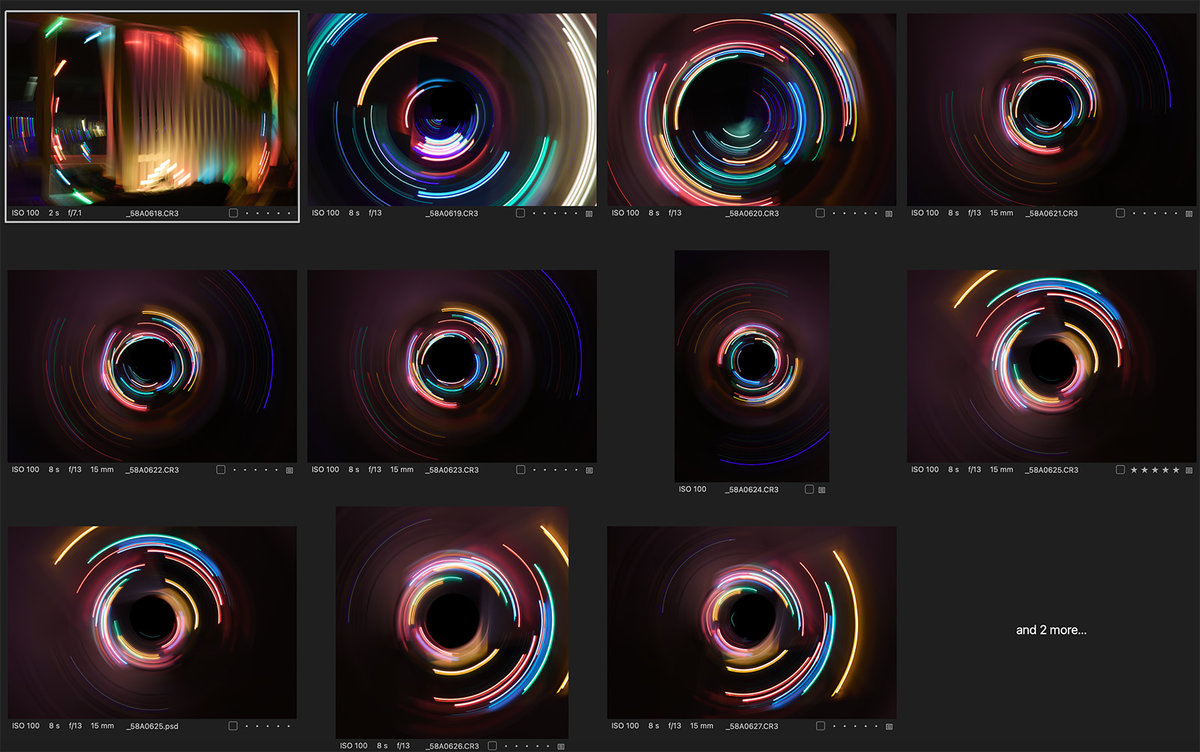Select the _58A0625.psd thumbnail
Viewport: 1200px width, 752px height.
[152, 622]
